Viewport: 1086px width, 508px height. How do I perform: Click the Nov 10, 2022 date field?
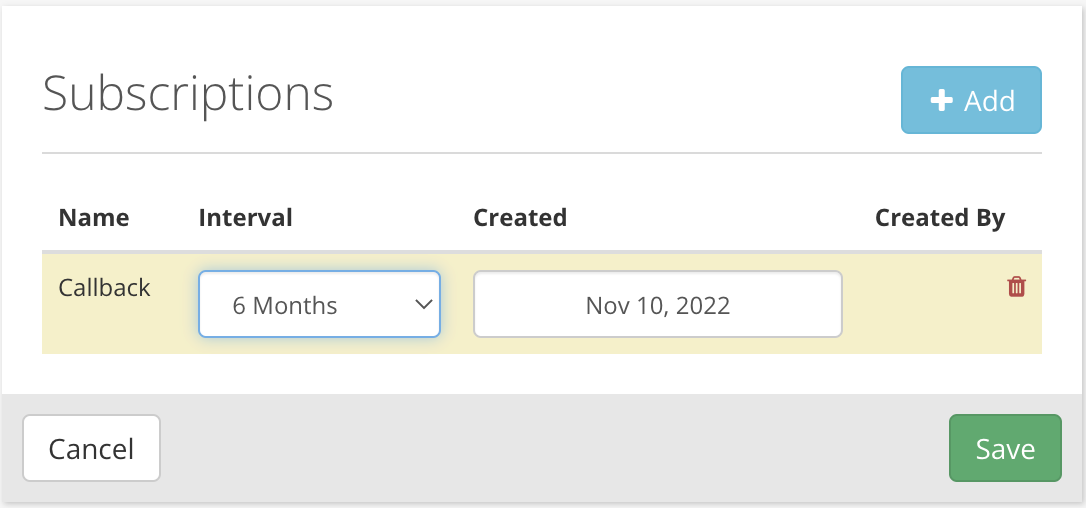pyautogui.click(x=657, y=304)
